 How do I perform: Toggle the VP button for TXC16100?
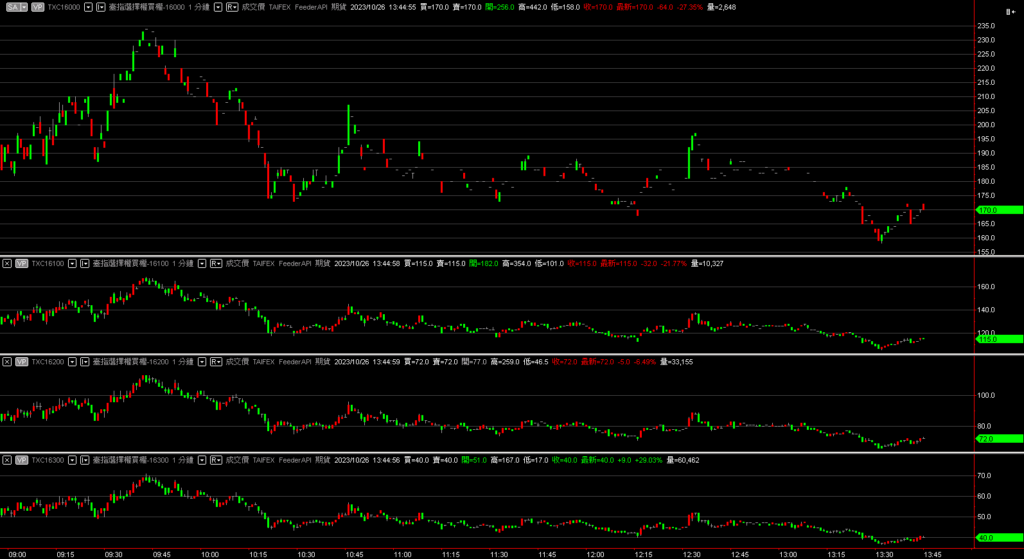(22, 263)
